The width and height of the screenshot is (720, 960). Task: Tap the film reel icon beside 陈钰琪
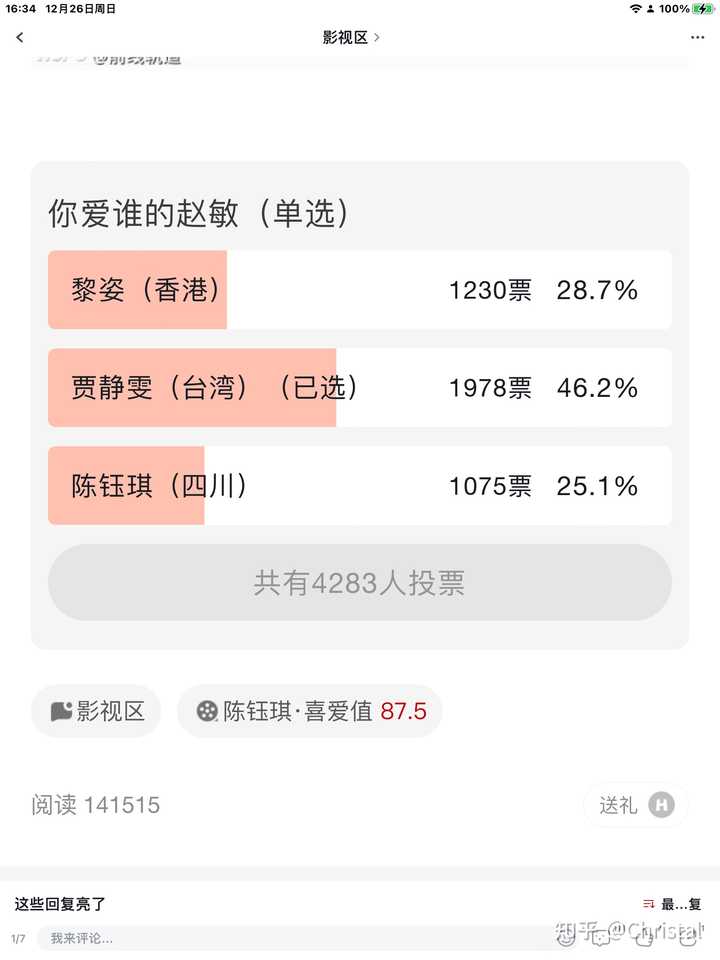pos(207,711)
